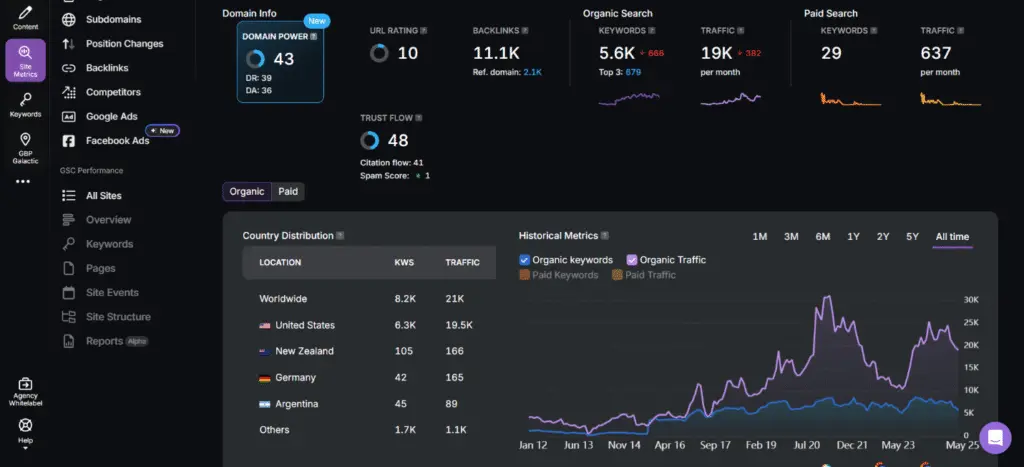Click the Google Ads icon
This screenshot has width=1024, height=467.
pos(69,116)
